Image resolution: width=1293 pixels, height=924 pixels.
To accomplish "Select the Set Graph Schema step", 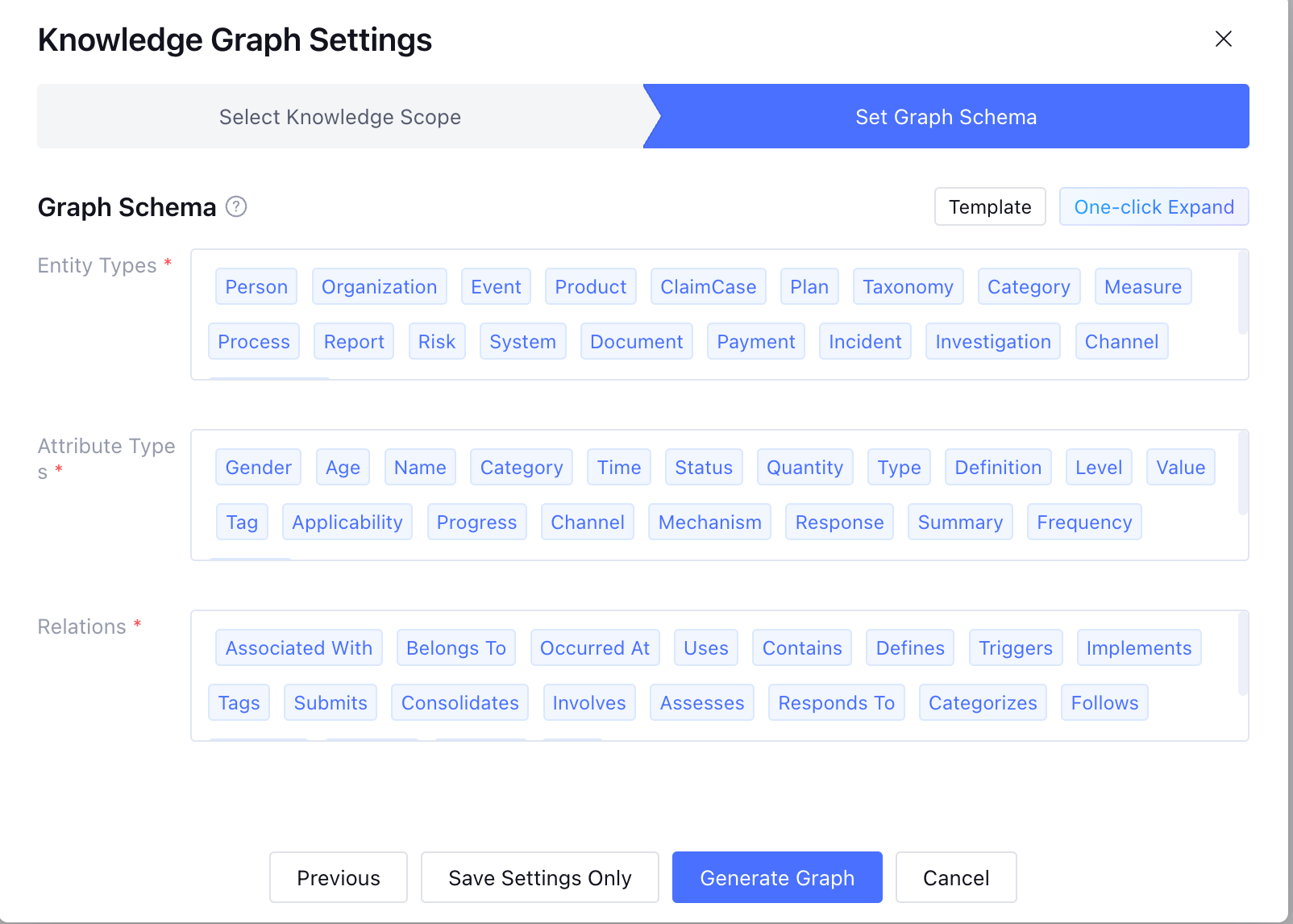I will [x=946, y=117].
